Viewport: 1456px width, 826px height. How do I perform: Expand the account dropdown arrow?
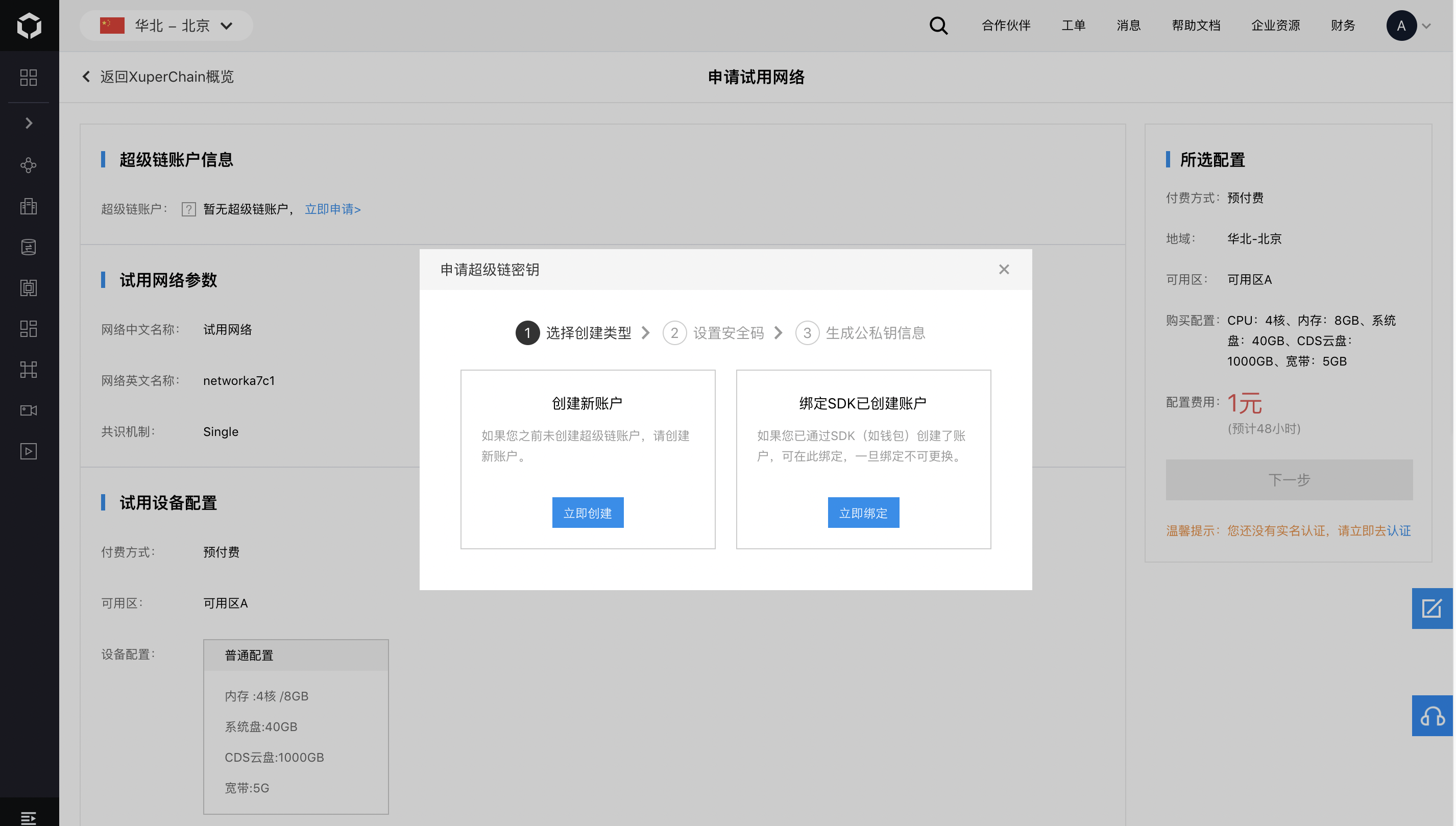point(1426,26)
